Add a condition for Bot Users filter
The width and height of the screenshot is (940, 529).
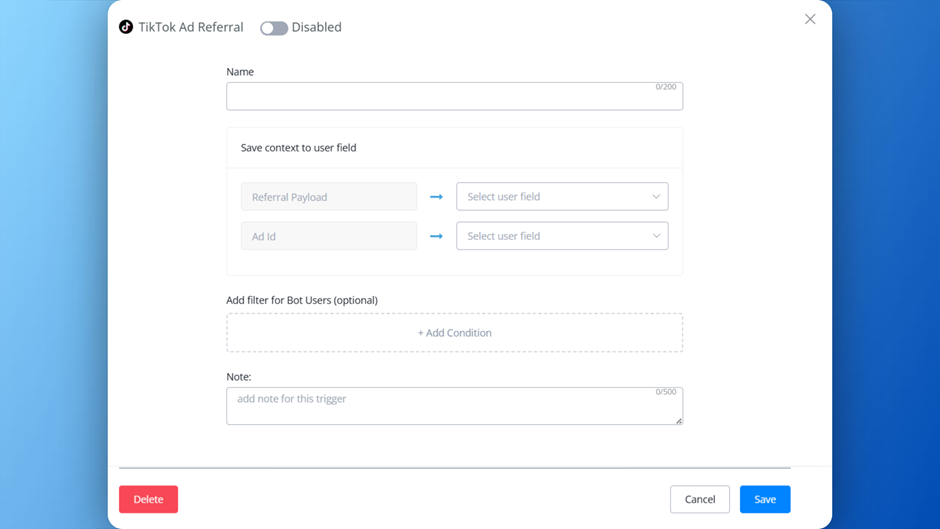click(454, 333)
